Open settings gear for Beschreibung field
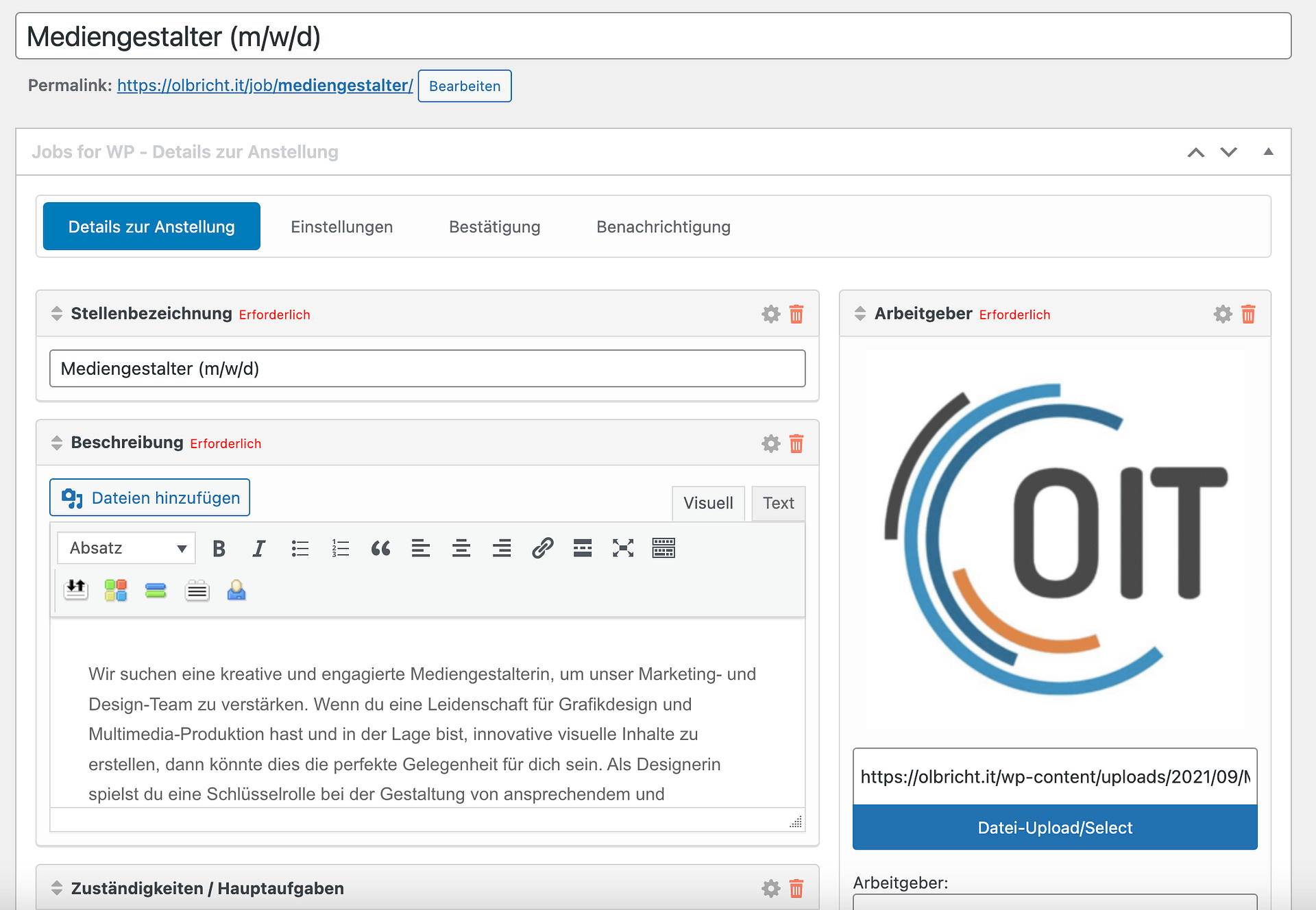The width and height of the screenshot is (1316, 910). coord(771,443)
